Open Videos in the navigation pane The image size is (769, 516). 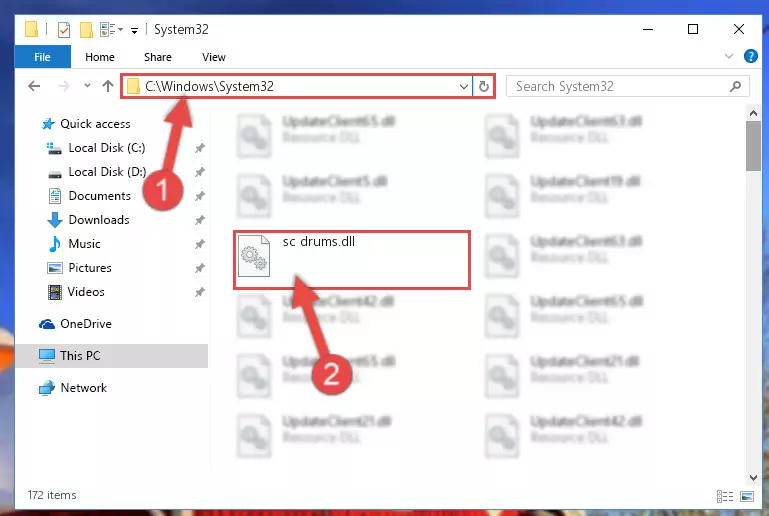(x=86, y=292)
